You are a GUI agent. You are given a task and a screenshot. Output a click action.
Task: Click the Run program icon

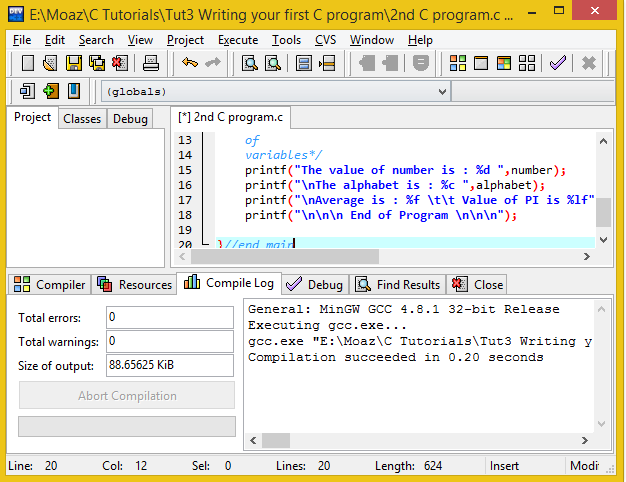(x=481, y=63)
